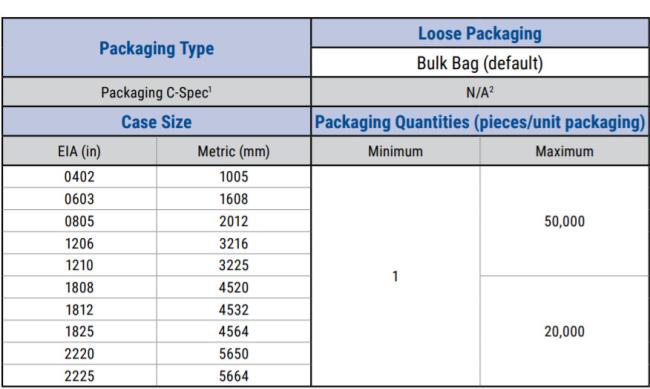Click the Maximum column header
Image resolution: width=650 pixels, height=389 pixels.
(565, 151)
